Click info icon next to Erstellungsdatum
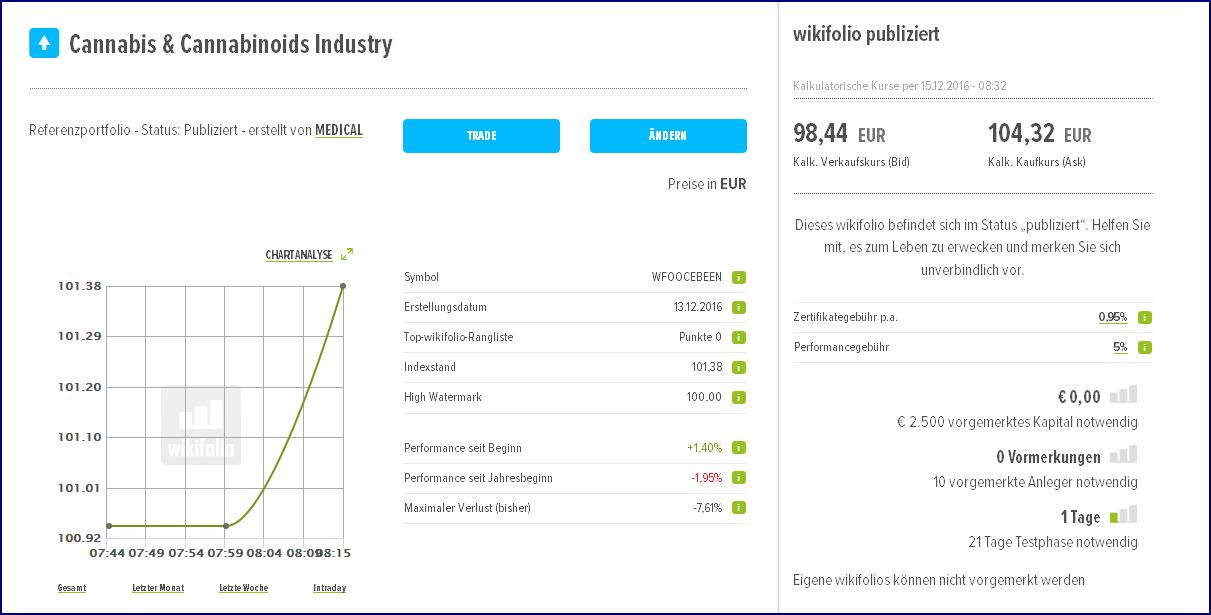The image size is (1211, 615). pyautogui.click(x=738, y=307)
